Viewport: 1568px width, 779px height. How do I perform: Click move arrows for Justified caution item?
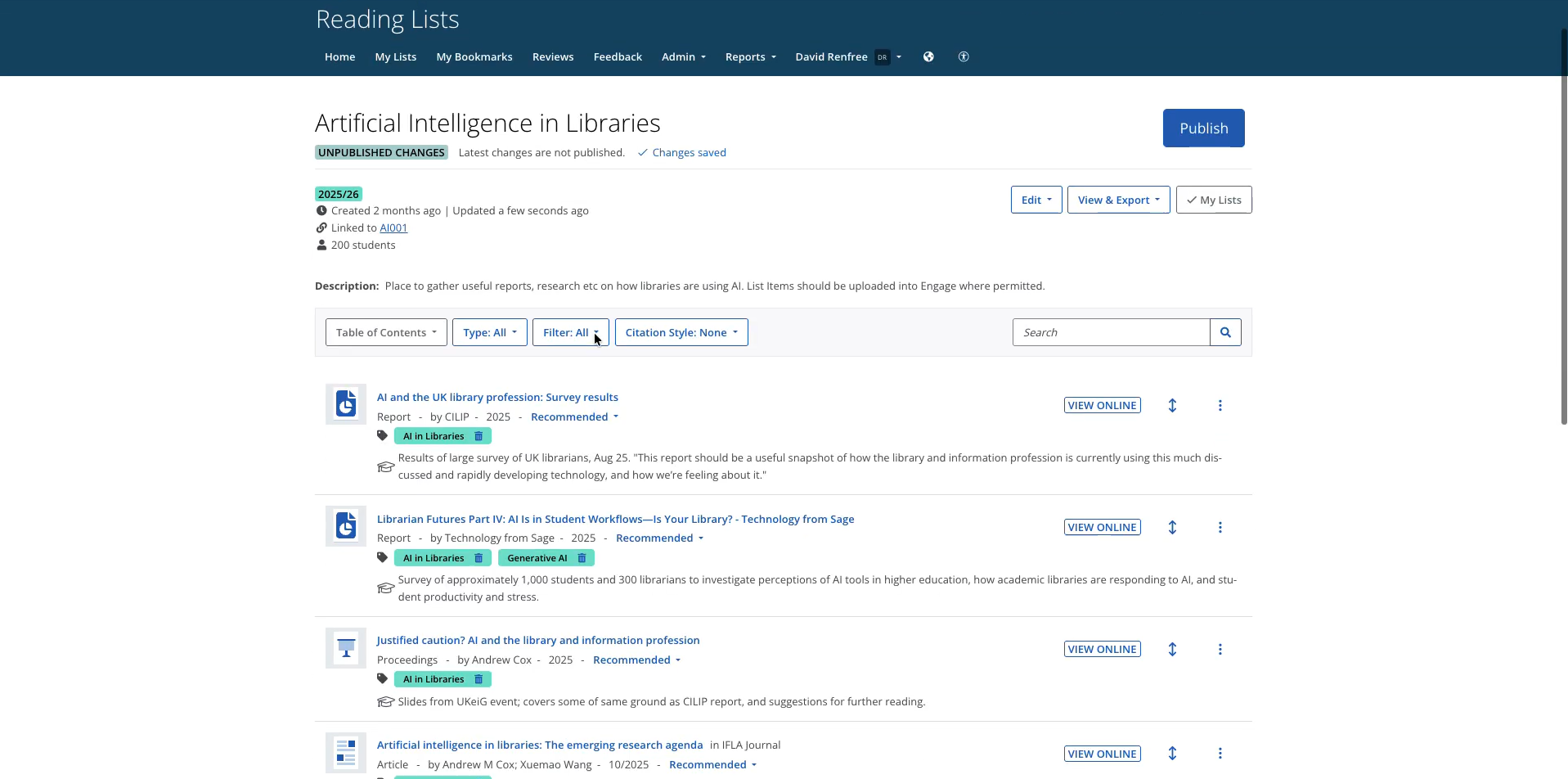tap(1171, 649)
